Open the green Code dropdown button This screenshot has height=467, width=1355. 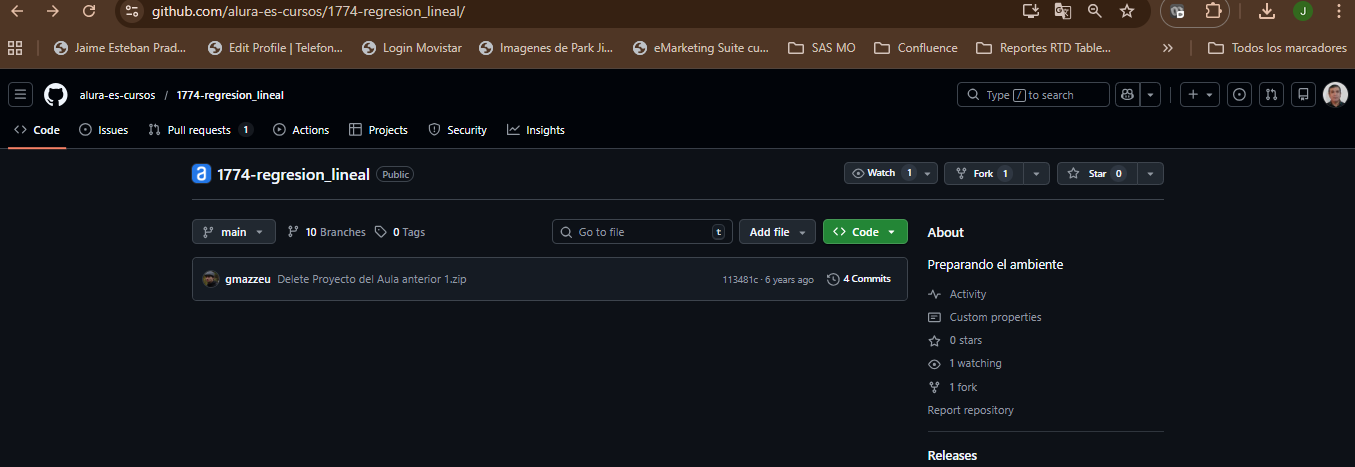865,232
